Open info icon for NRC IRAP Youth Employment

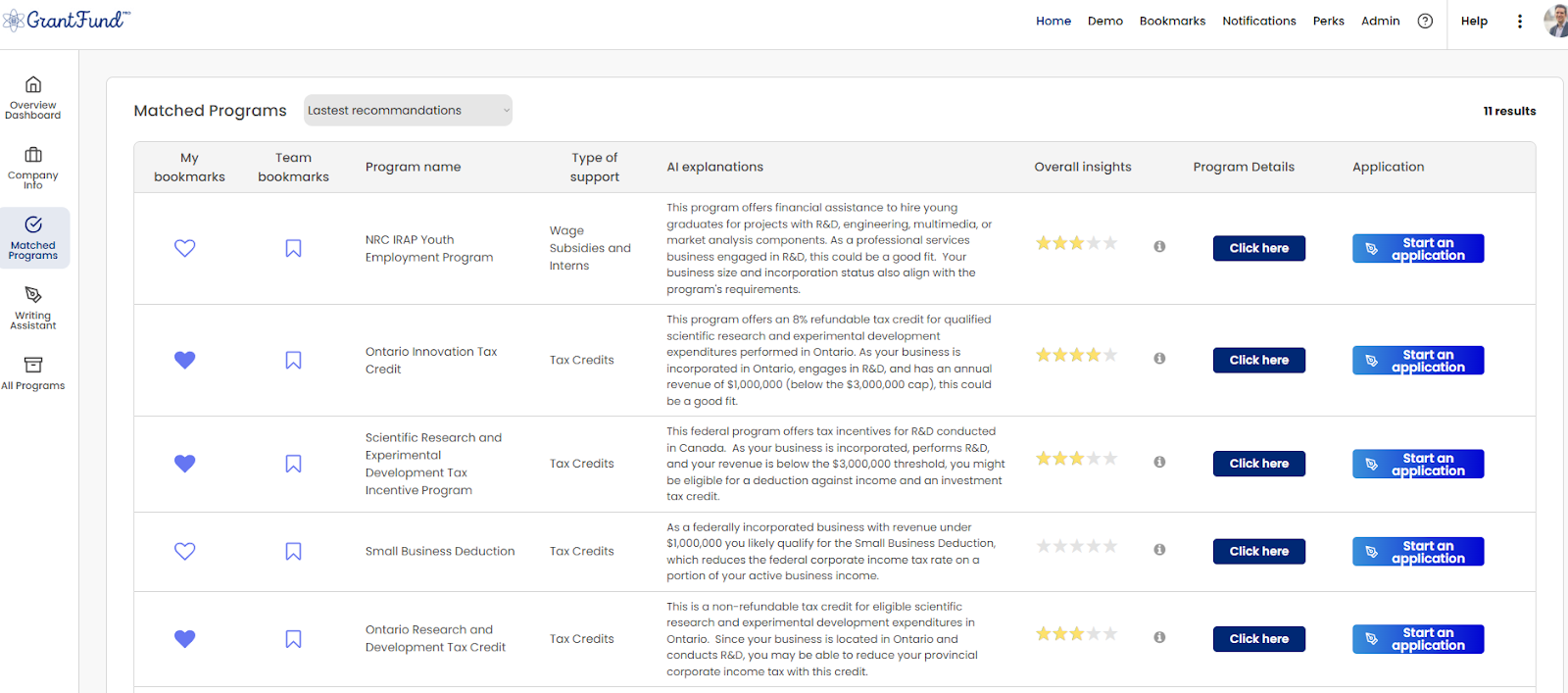coord(1159,247)
